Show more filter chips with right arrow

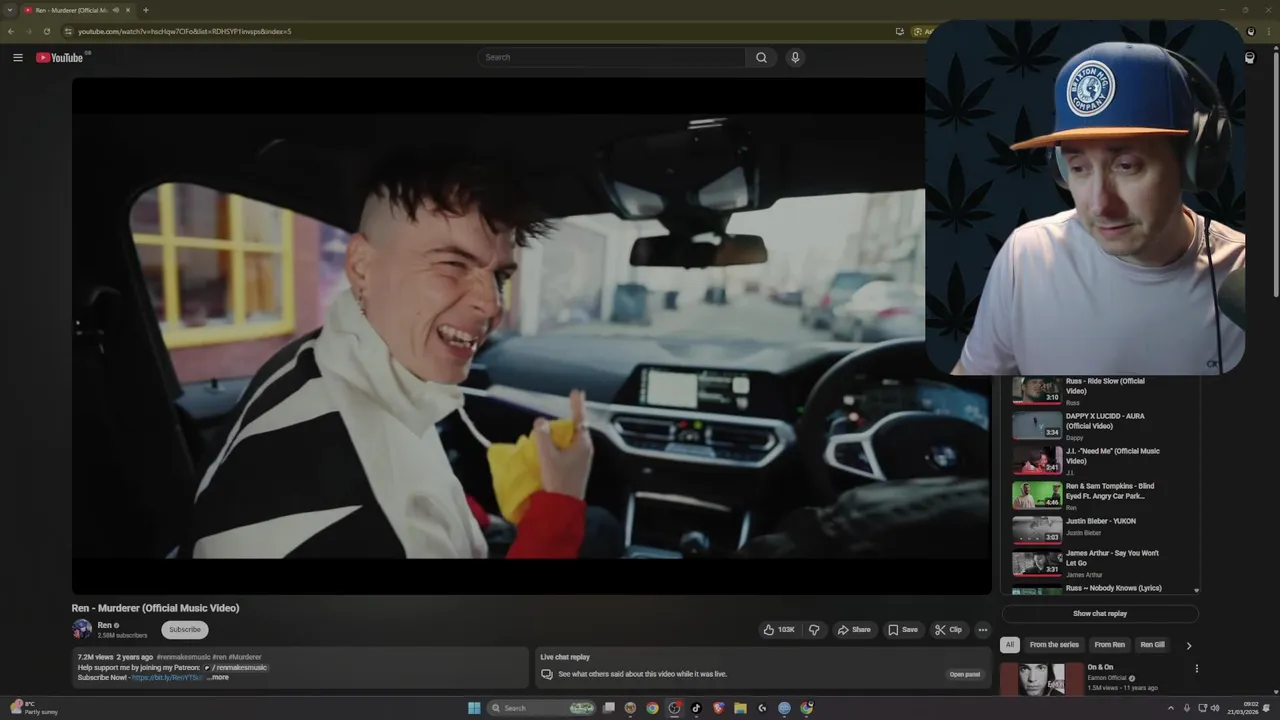click(1189, 646)
